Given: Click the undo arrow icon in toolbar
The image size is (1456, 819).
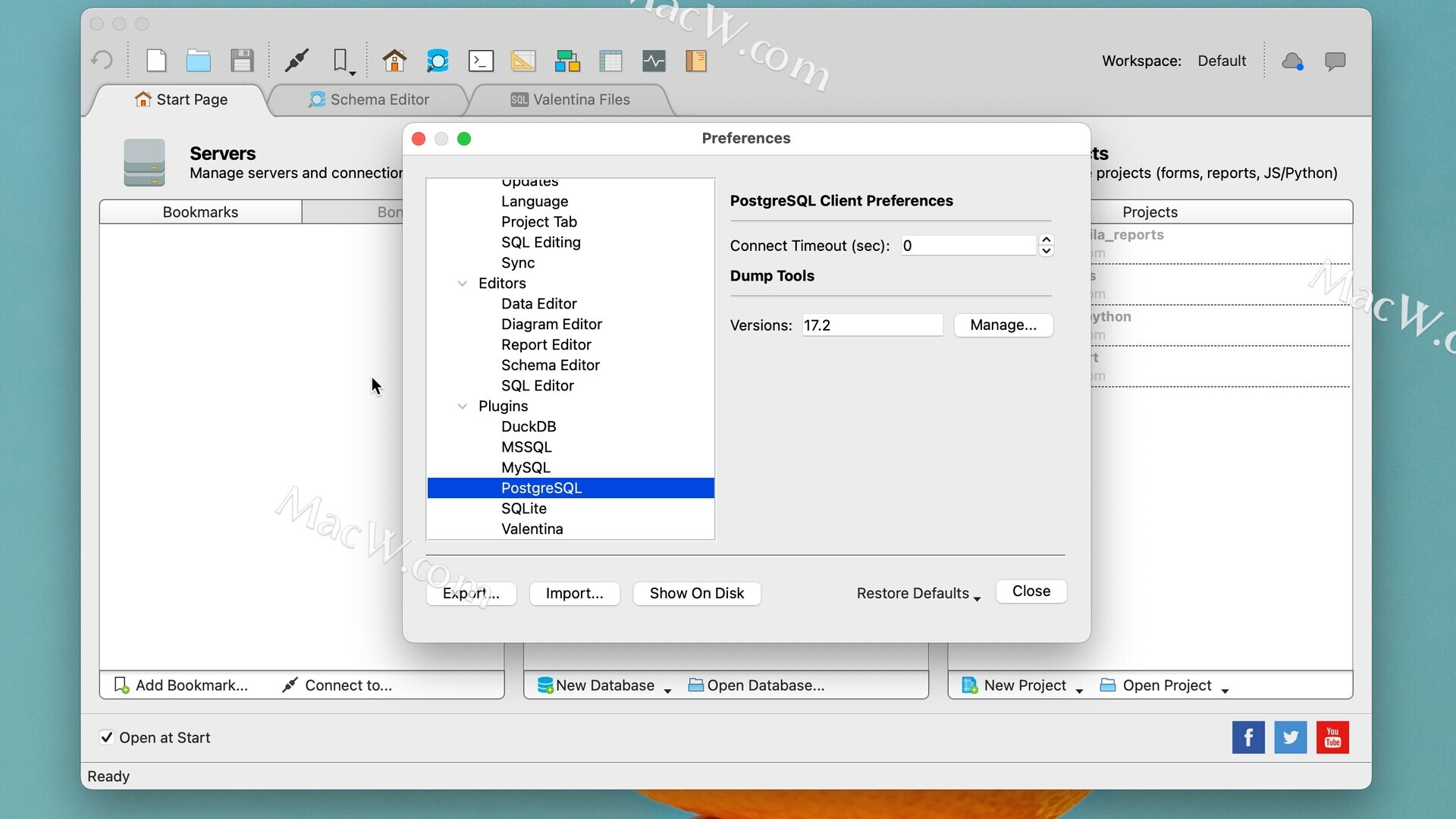Looking at the screenshot, I should coord(102,61).
